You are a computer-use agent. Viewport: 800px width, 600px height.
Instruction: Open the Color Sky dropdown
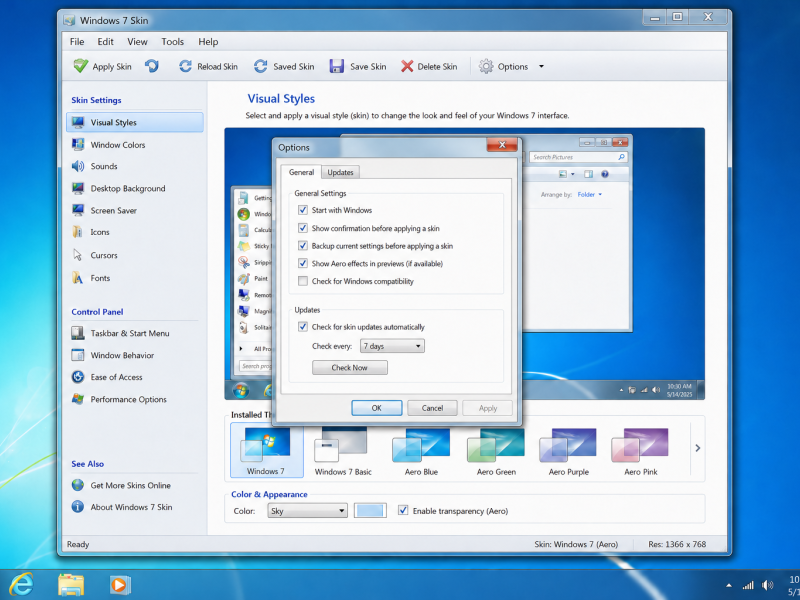[x=307, y=511]
